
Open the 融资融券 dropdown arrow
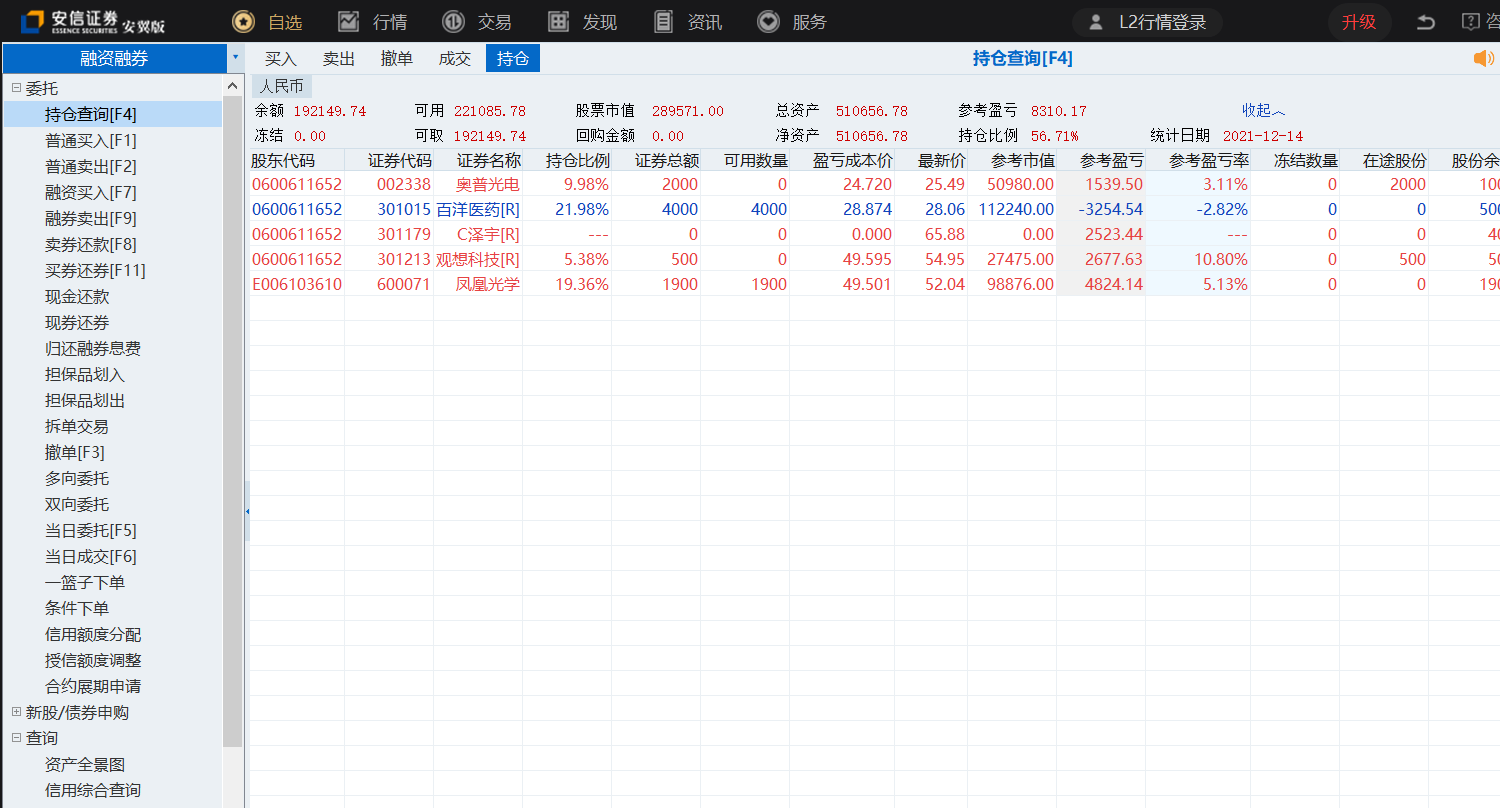coord(235,57)
